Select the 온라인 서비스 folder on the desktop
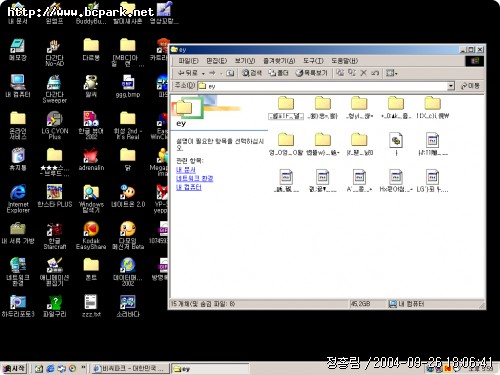The image size is (500, 375). [x=18, y=125]
